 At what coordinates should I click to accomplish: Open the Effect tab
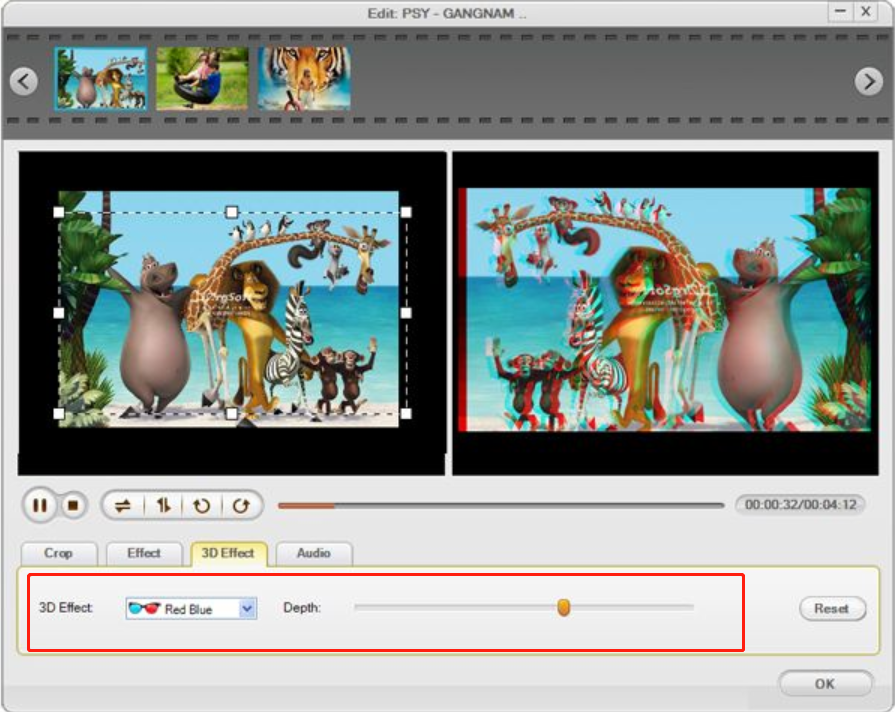point(144,553)
